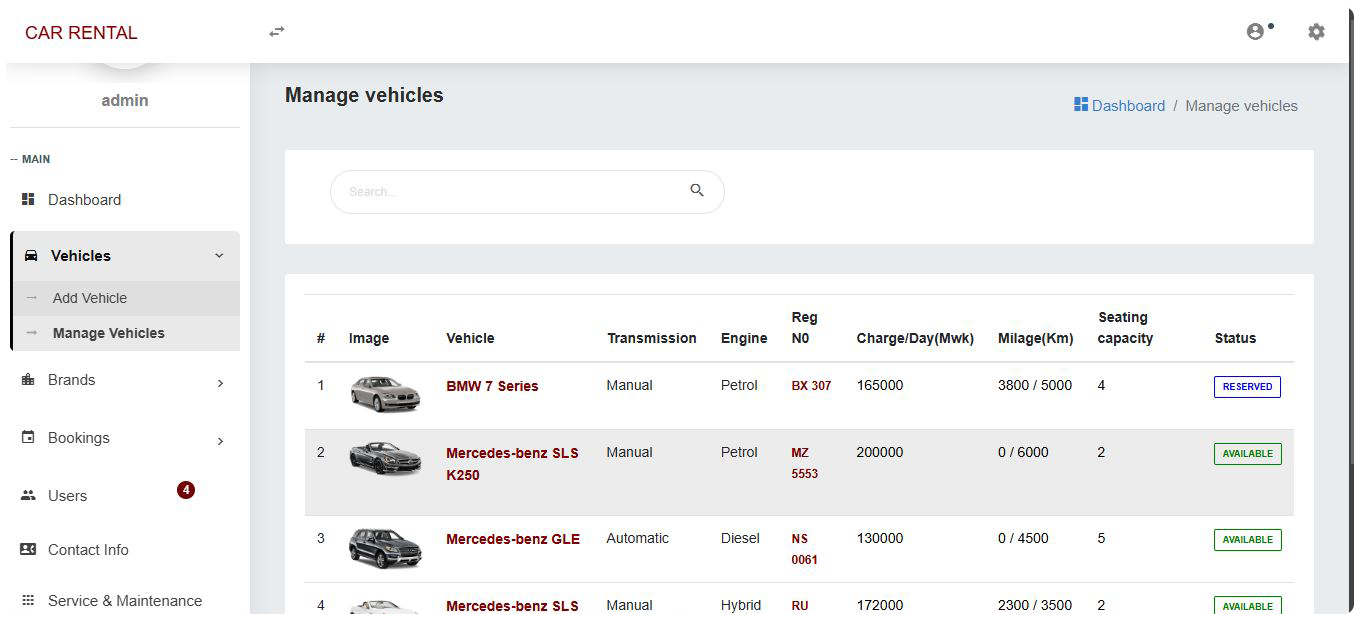Click the charge value 165000
This screenshot has width=1366, height=621.
880,385
